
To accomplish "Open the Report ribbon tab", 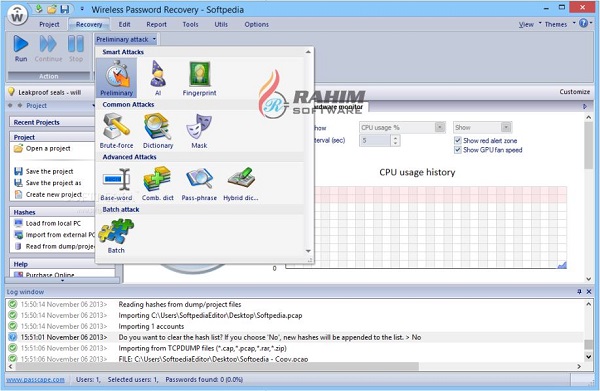I will [157, 24].
